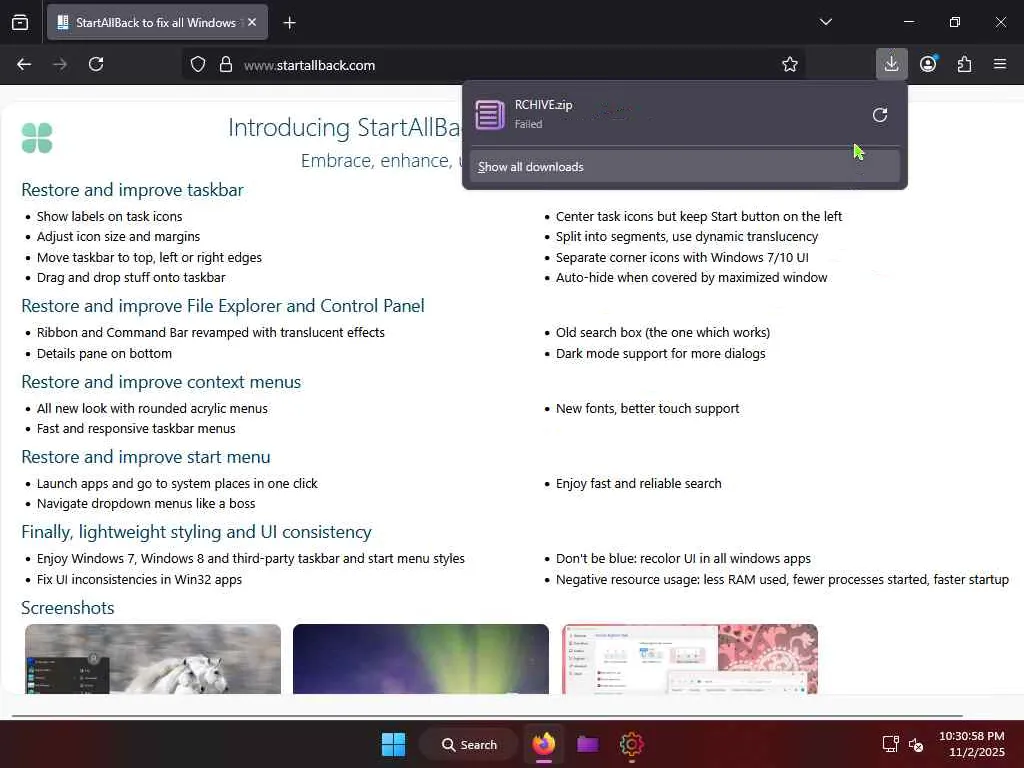
Task: Go back to the previous page
Action: pyautogui.click(x=24, y=64)
